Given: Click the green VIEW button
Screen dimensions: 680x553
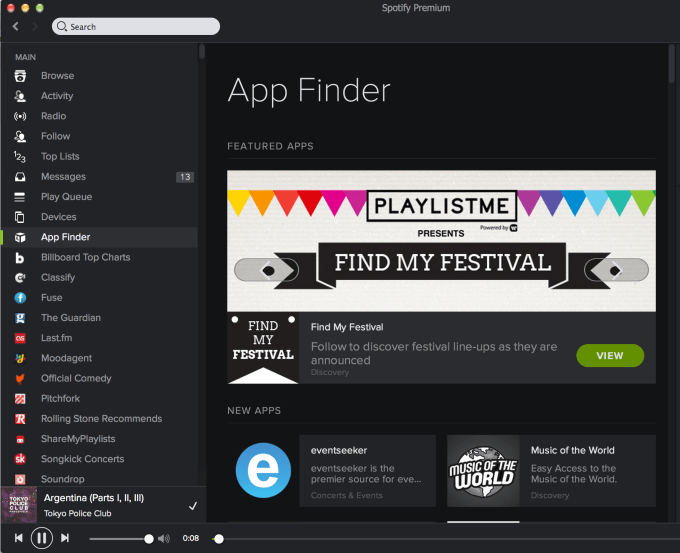Looking at the screenshot, I should click(x=610, y=356).
